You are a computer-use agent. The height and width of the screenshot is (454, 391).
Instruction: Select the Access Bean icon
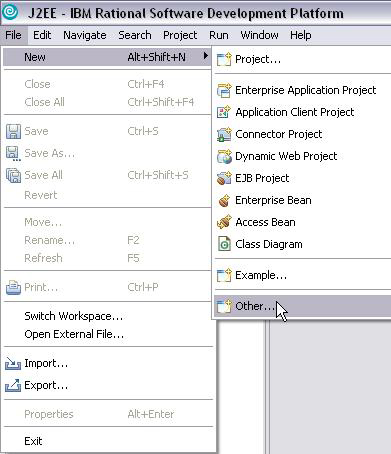click(x=224, y=222)
